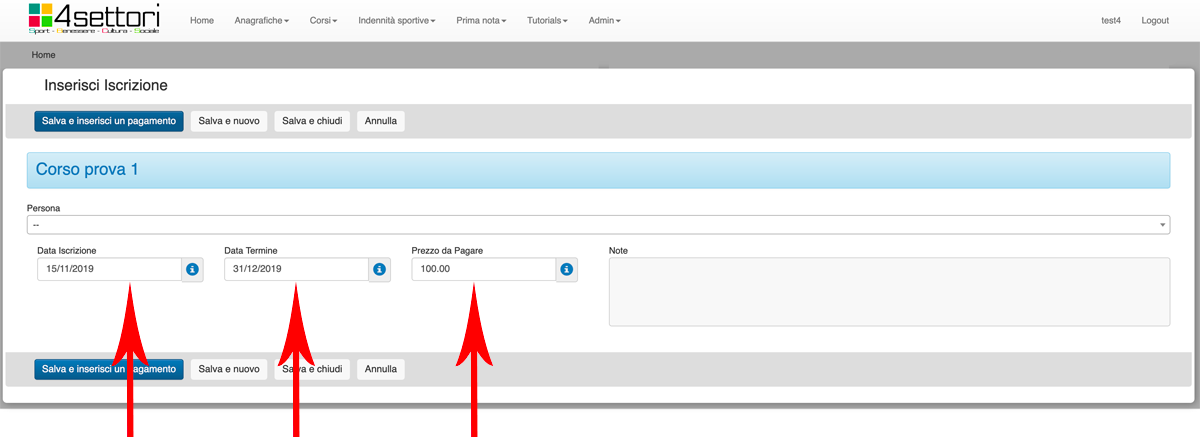Click inside the Note text area
Screen dimensions: 1200x437
(889, 291)
